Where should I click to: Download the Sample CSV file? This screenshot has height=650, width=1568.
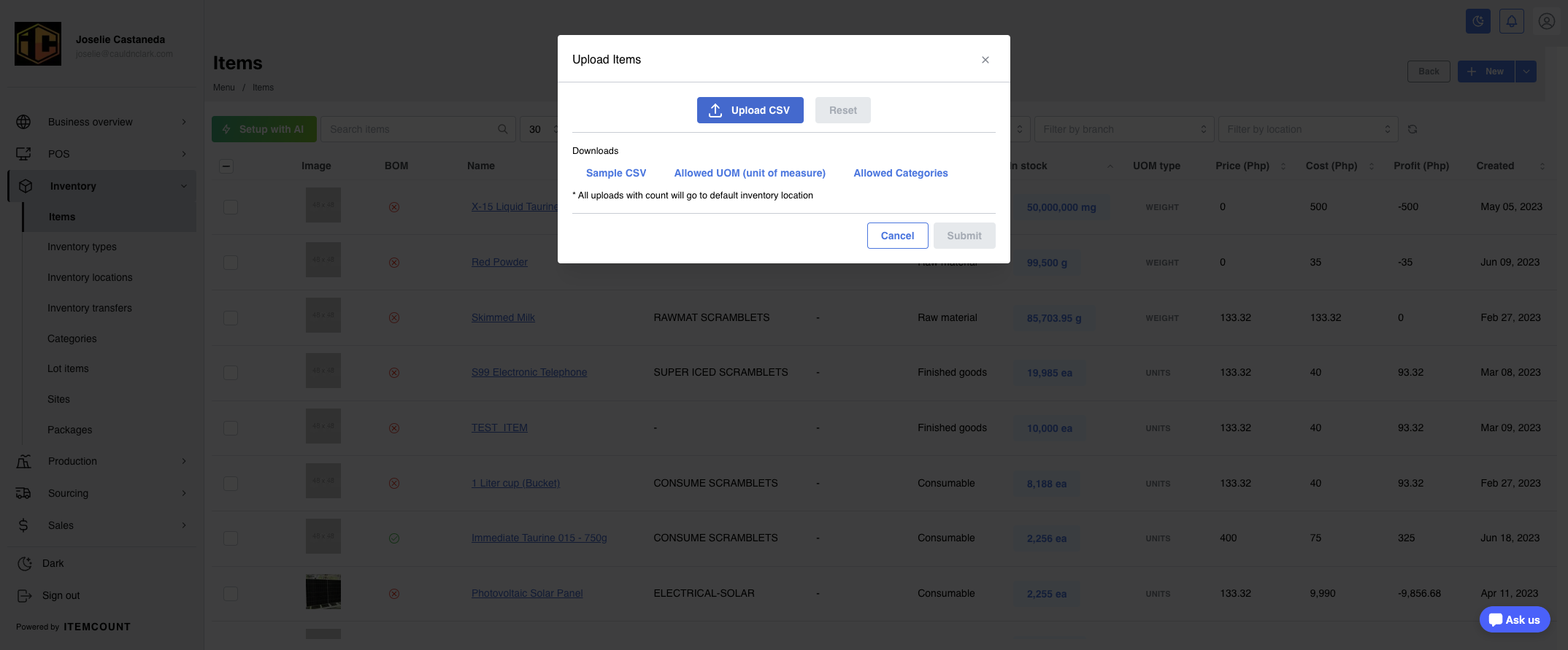click(616, 173)
